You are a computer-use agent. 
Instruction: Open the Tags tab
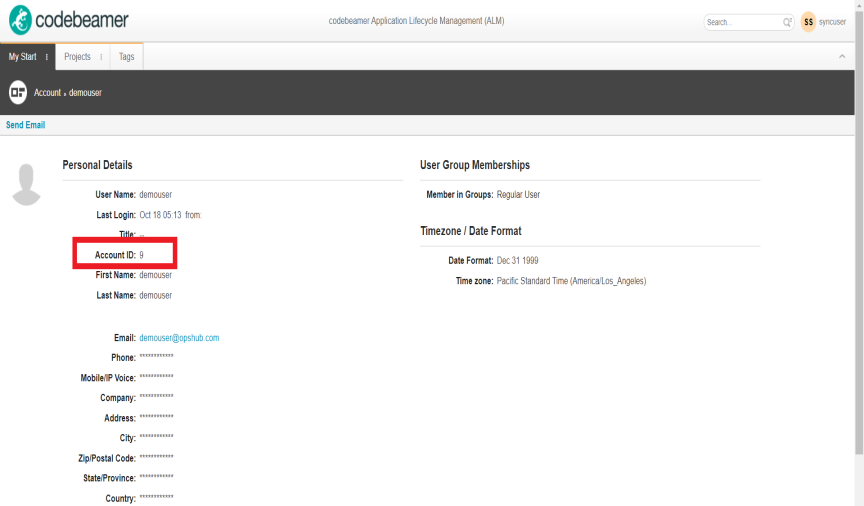coord(126,57)
